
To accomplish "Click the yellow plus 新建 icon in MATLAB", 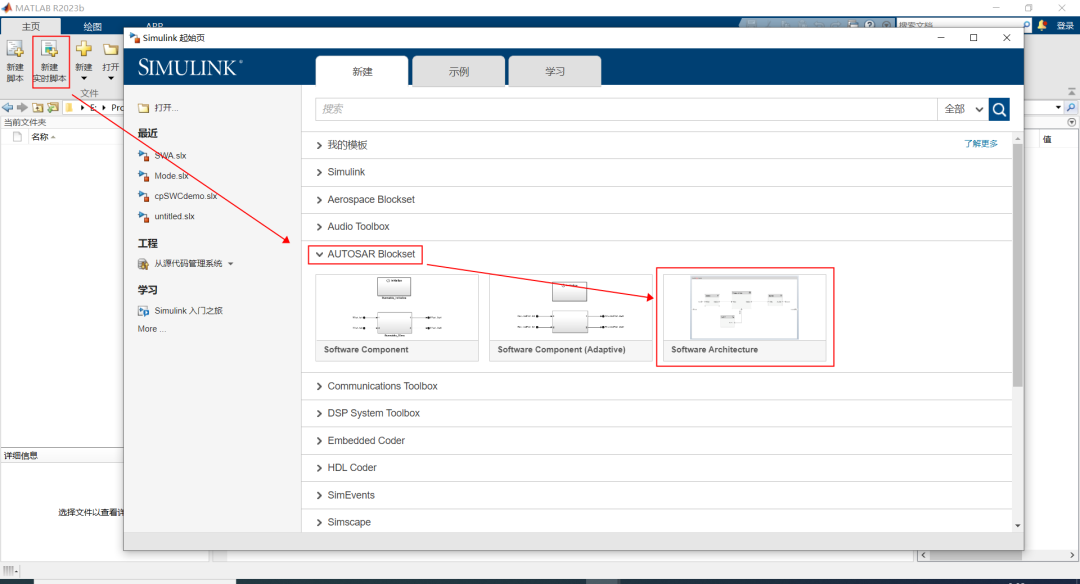I will coord(83,49).
